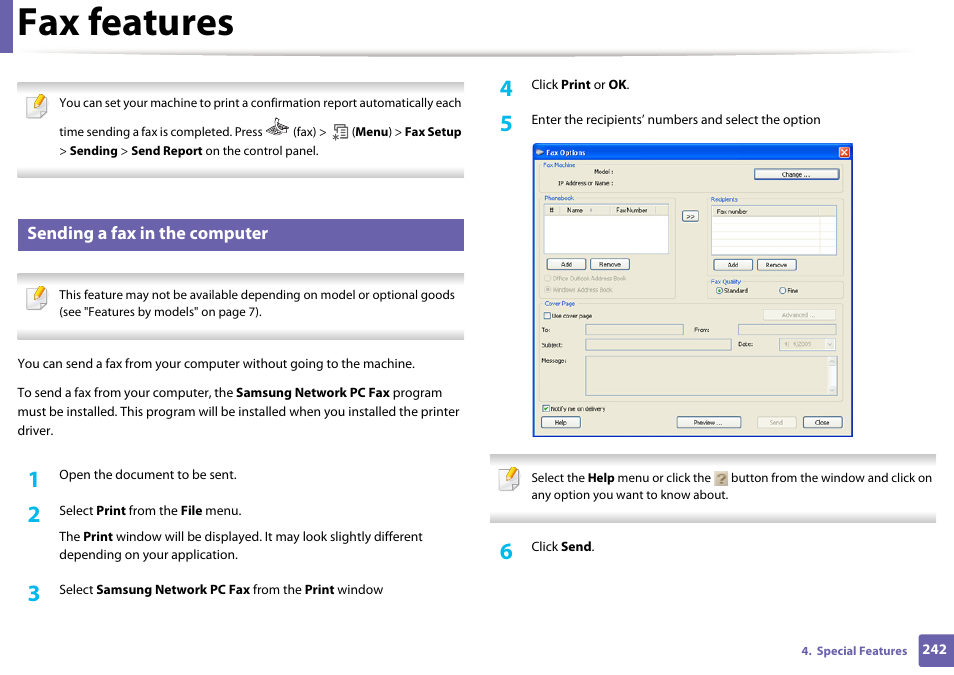Click the Help button in Fax Options
Image resolution: width=954 pixels, height=675 pixels.
(x=560, y=422)
